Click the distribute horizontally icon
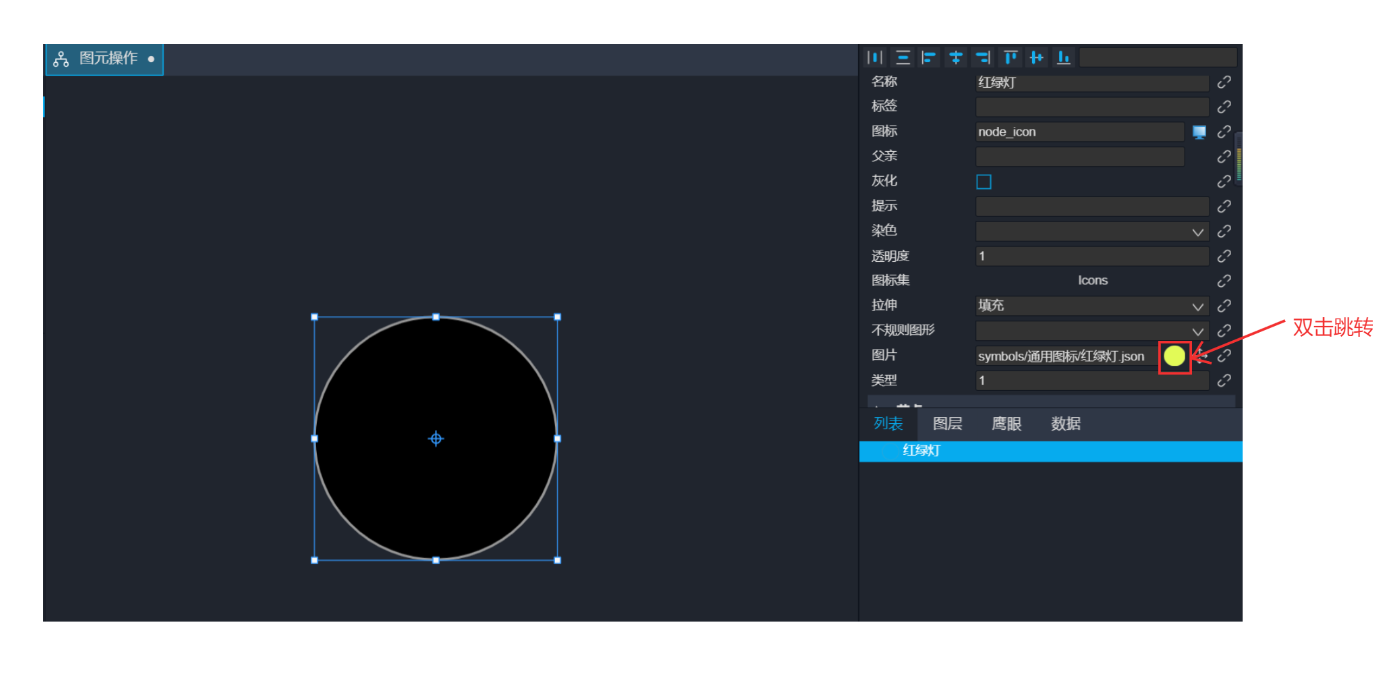1373x686 pixels. point(876,58)
